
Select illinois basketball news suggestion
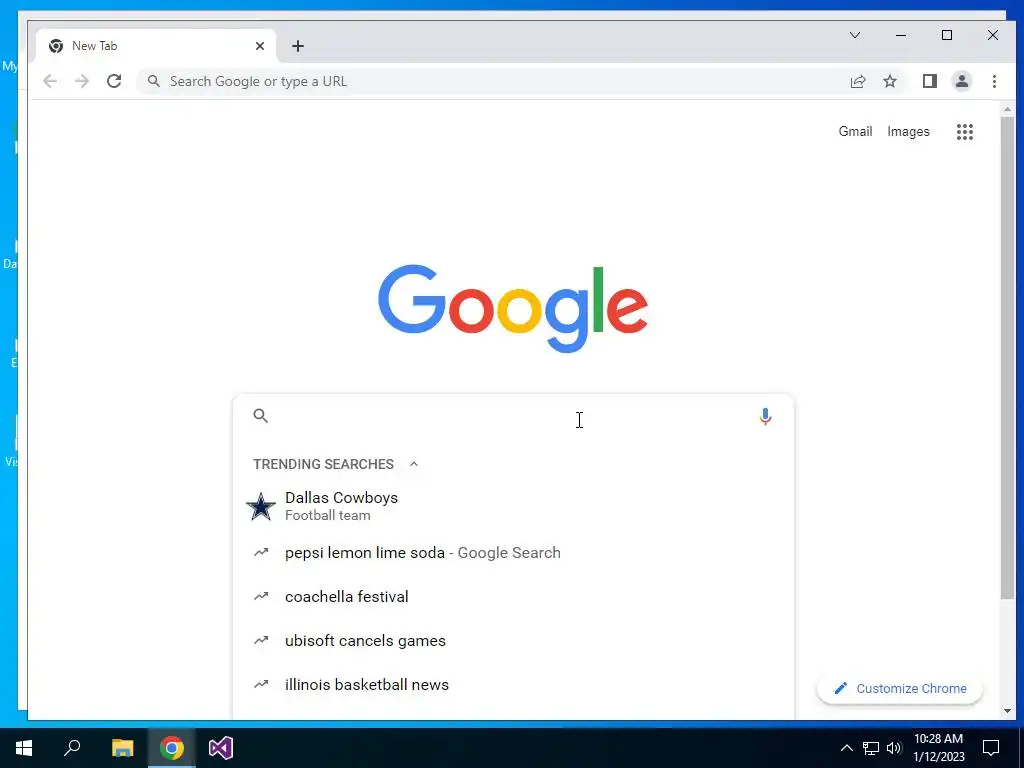coord(513,684)
